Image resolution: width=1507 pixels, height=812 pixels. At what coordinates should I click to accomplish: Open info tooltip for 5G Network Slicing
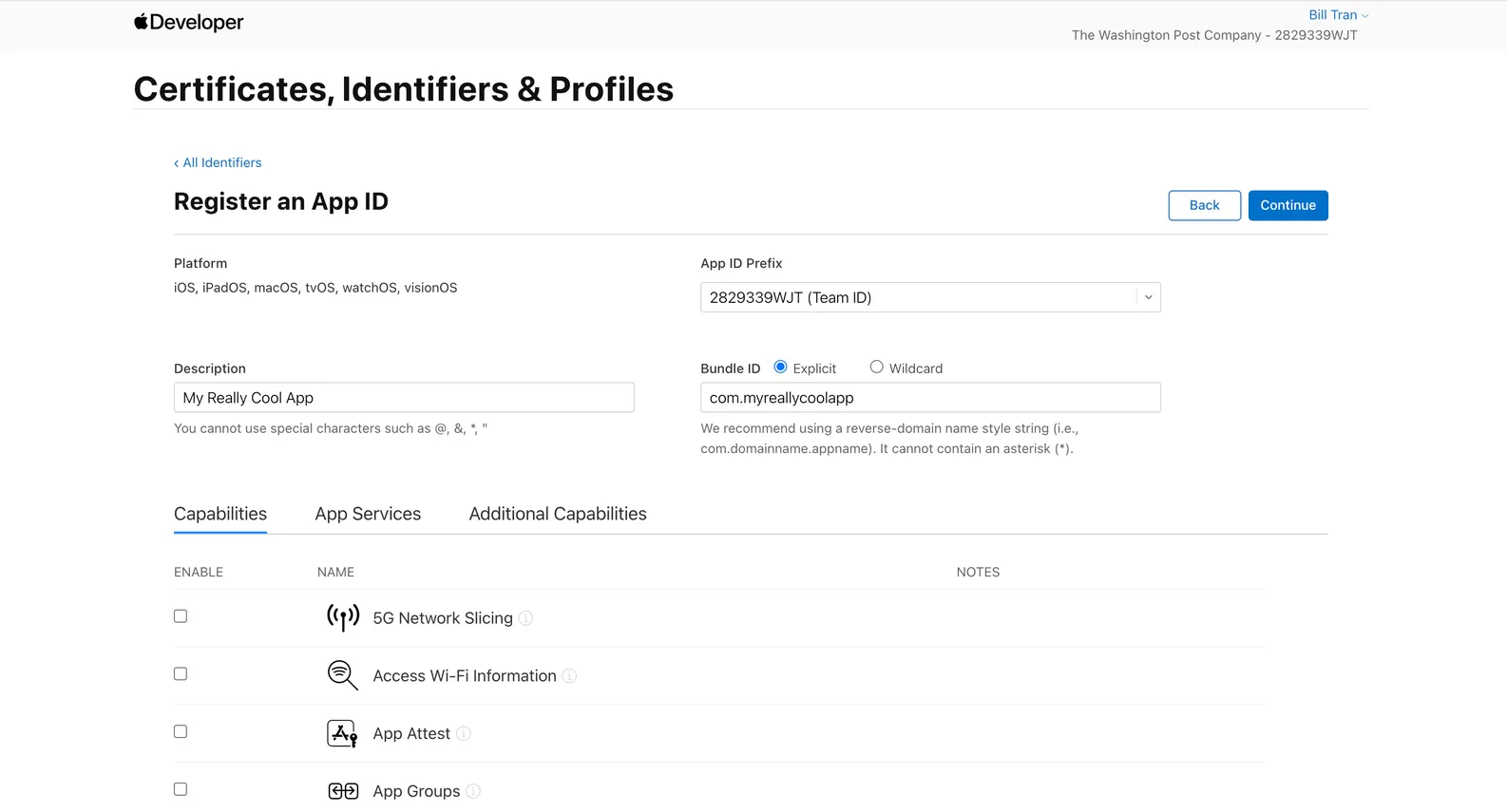click(526, 618)
